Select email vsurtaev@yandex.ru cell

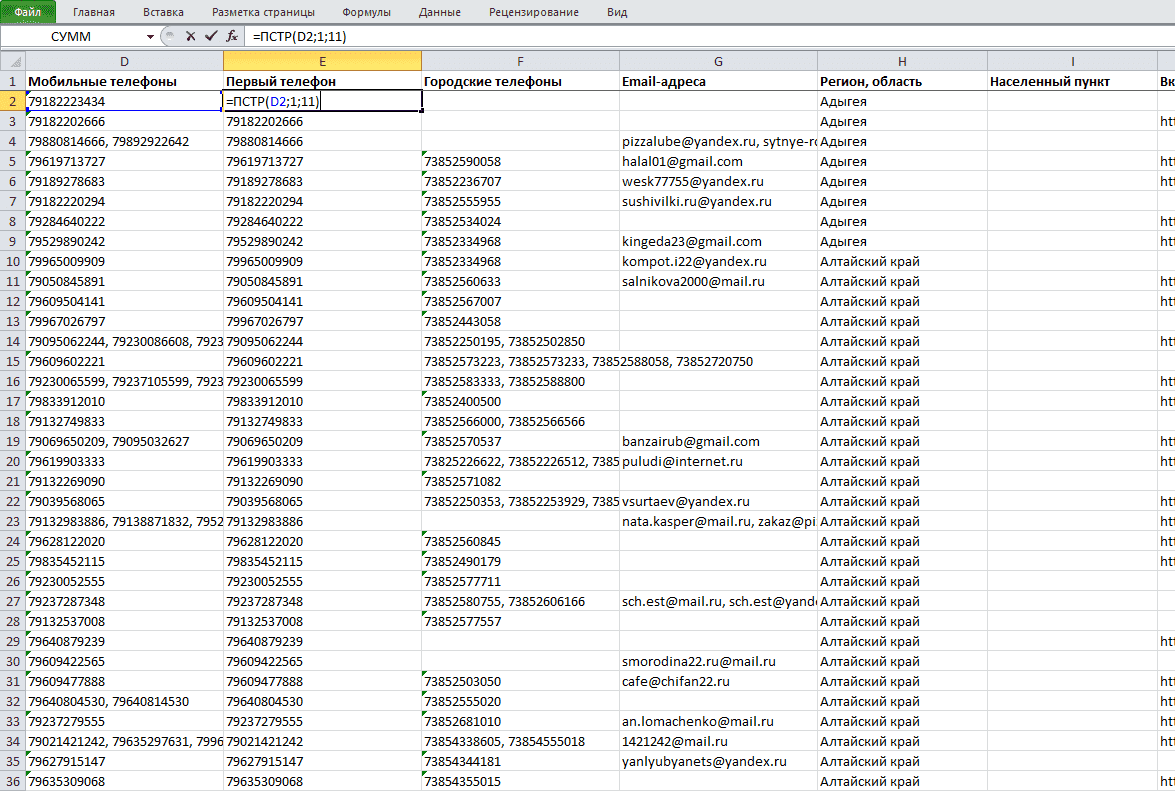click(718, 501)
